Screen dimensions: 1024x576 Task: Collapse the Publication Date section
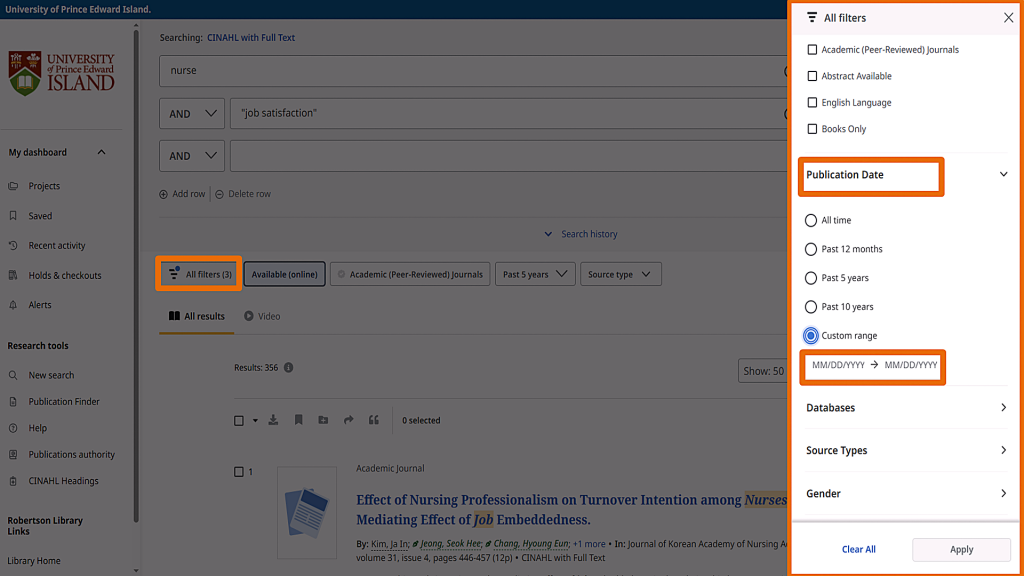pyautogui.click(x=1003, y=175)
